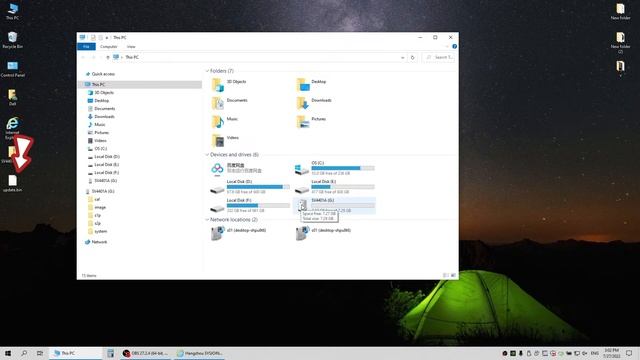Collapse the Network locations (2) group

click(x=207, y=220)
